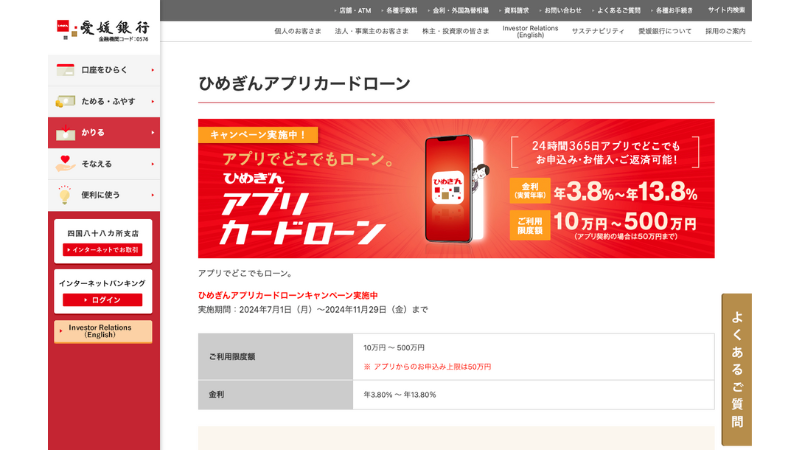
Task: Open the よくあるご質問 side tab
Action: 737,369
